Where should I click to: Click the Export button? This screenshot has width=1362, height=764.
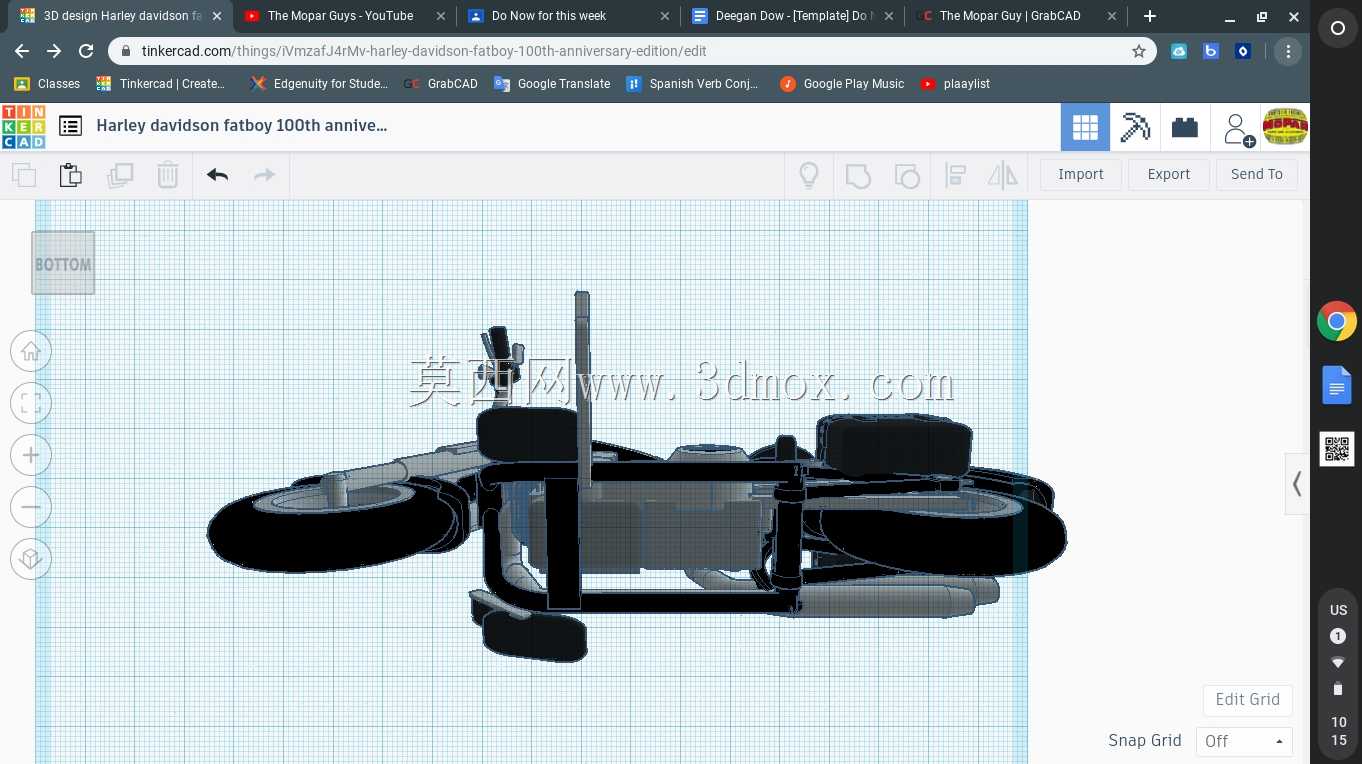pos(1169,174)
